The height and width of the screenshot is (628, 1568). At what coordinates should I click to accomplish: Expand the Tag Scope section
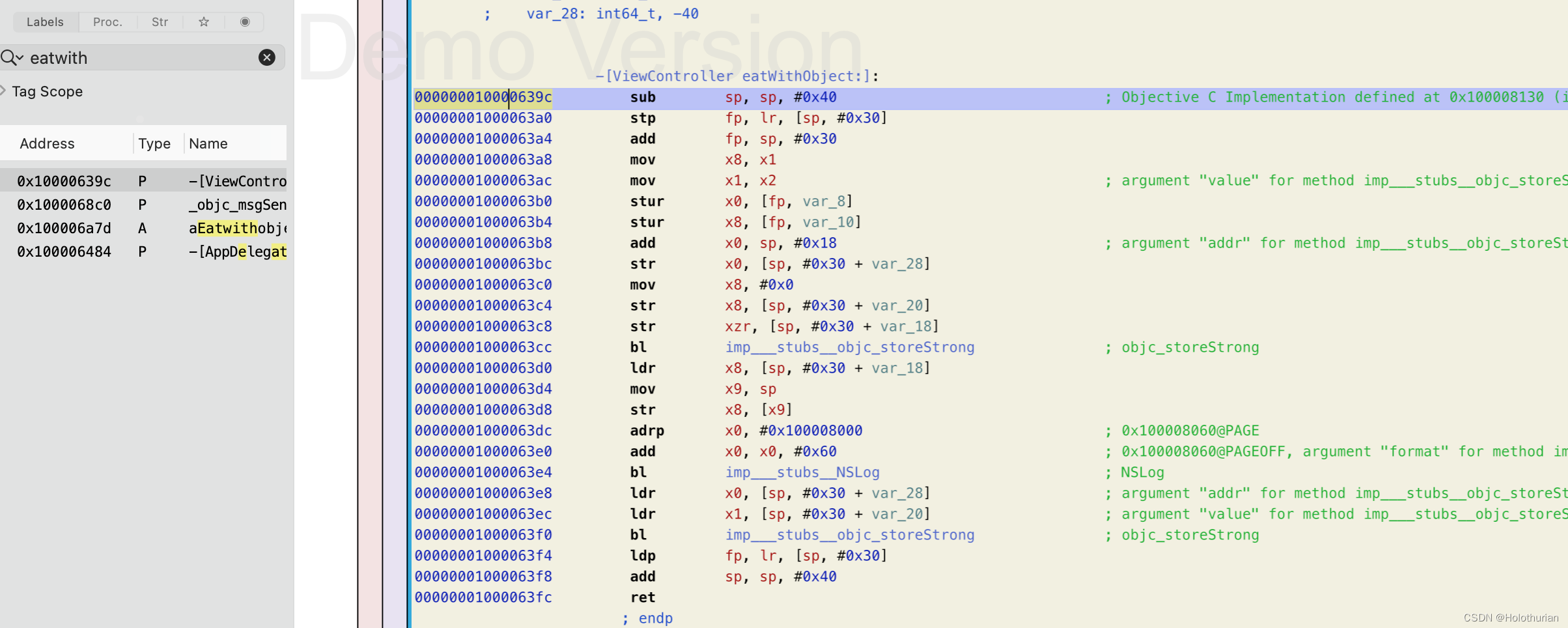click(x=4, y=91)
